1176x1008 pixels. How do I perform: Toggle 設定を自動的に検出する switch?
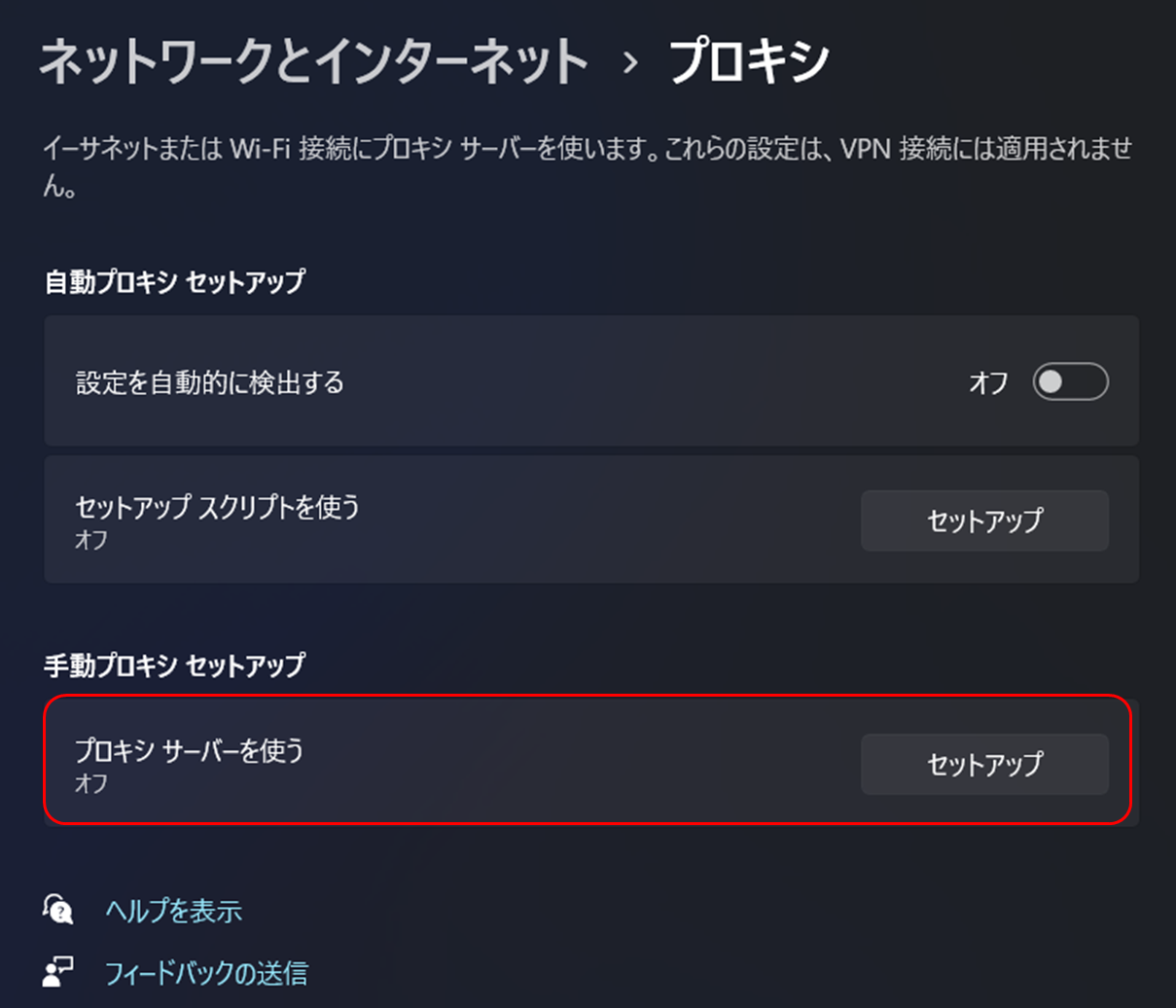(x=1070, y=381)
